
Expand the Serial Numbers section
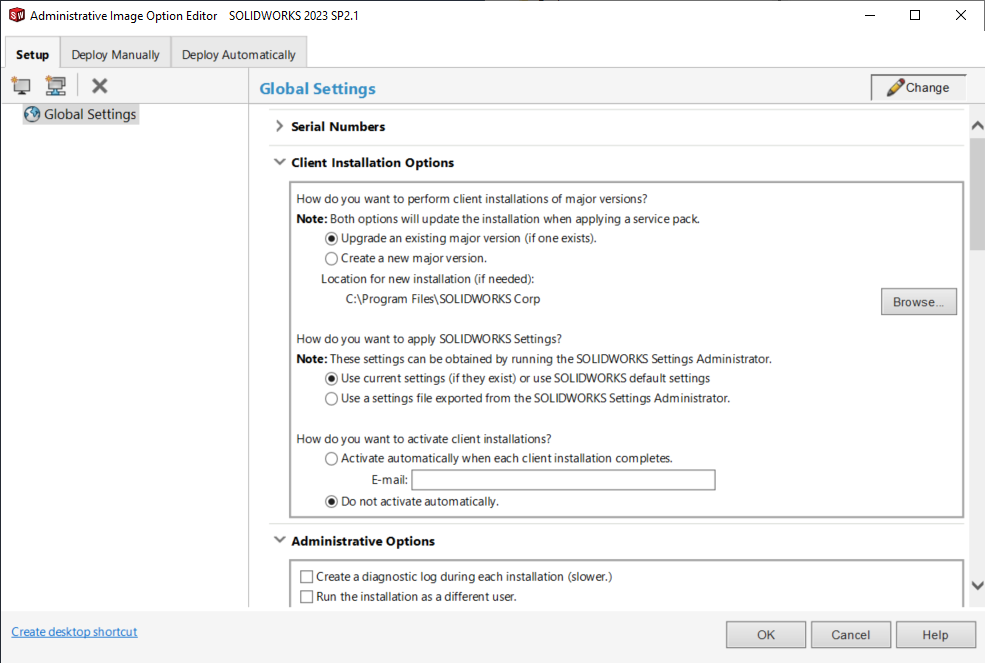(x=279, y=127)
